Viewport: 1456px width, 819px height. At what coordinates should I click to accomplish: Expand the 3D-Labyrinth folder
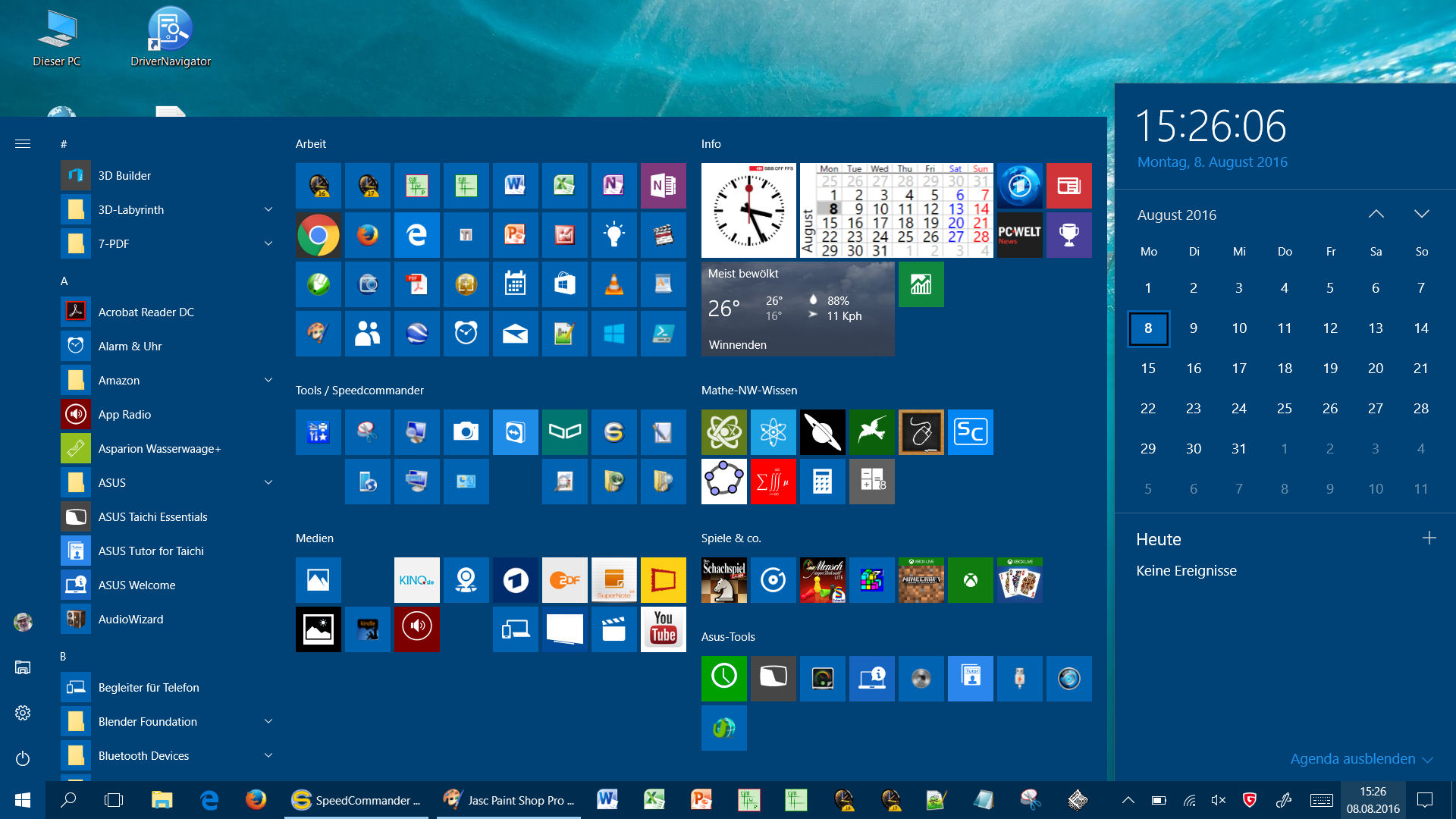(x=268, y=209)
